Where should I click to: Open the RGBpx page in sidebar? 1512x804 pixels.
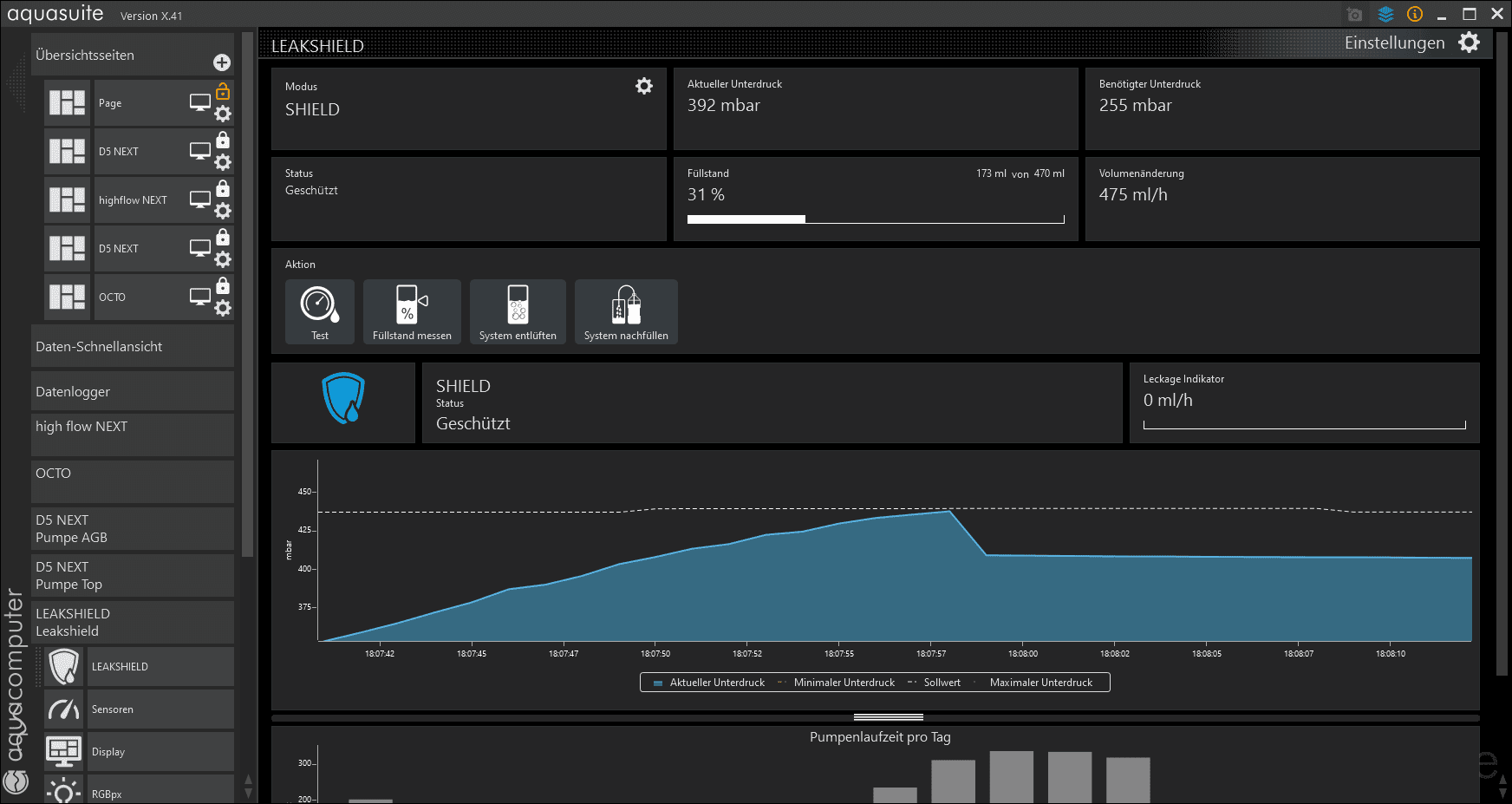click(160, 791)
